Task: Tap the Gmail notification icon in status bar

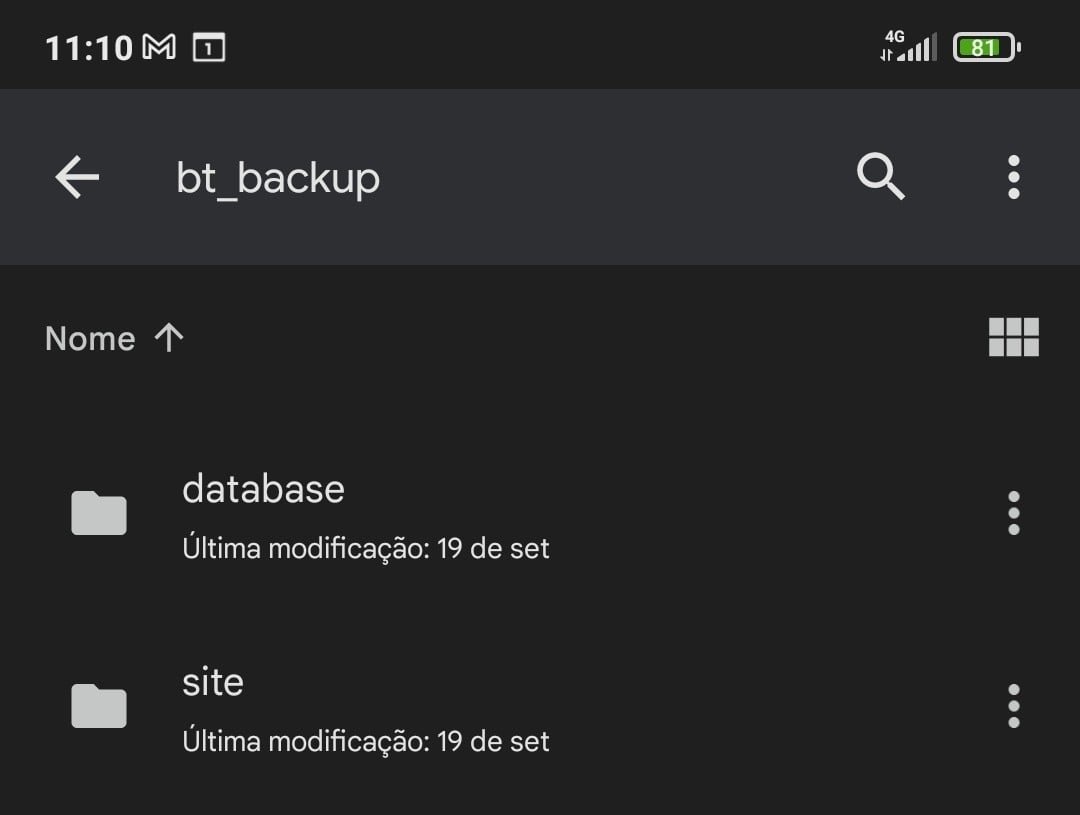Action: 160,47
